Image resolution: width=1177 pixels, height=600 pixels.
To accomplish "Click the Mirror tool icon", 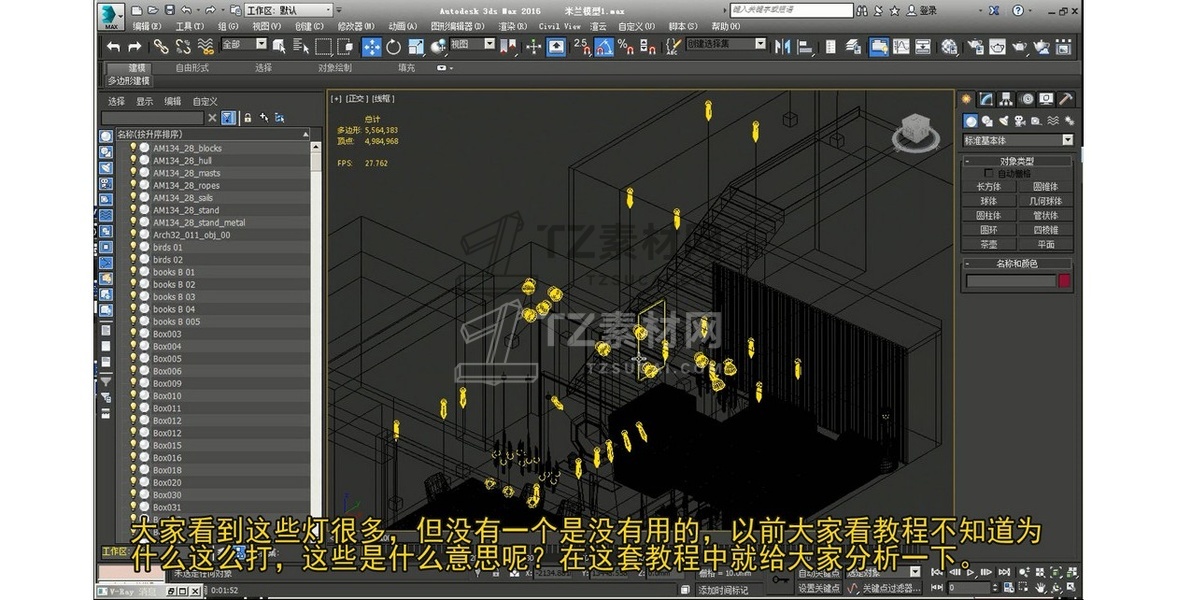I will pyautogui.click(x=782, y=46).
